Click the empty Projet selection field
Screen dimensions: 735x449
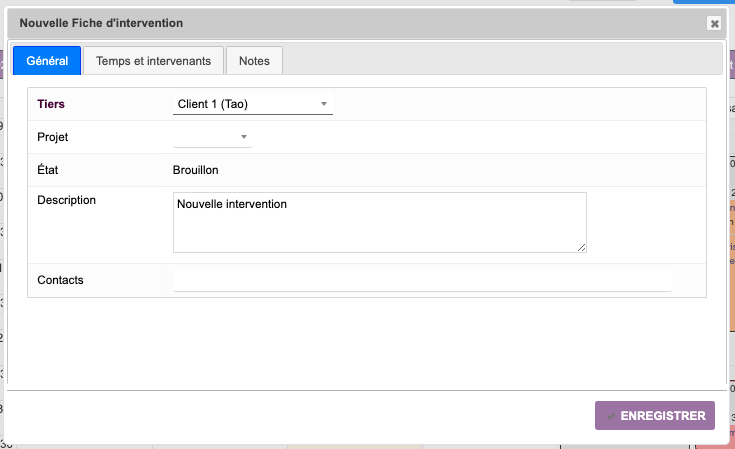pyautogui.click(x=204, y=137)
